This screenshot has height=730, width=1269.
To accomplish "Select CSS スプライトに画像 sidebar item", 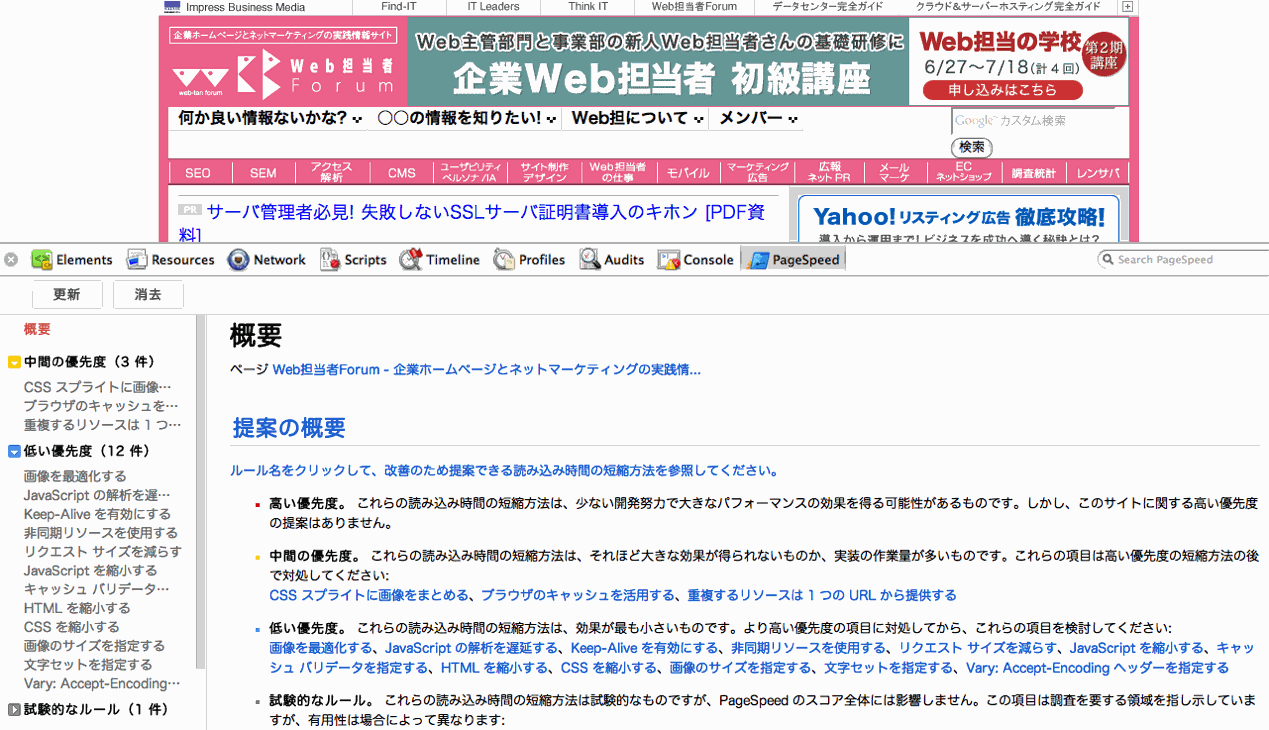I will [98, 387].
